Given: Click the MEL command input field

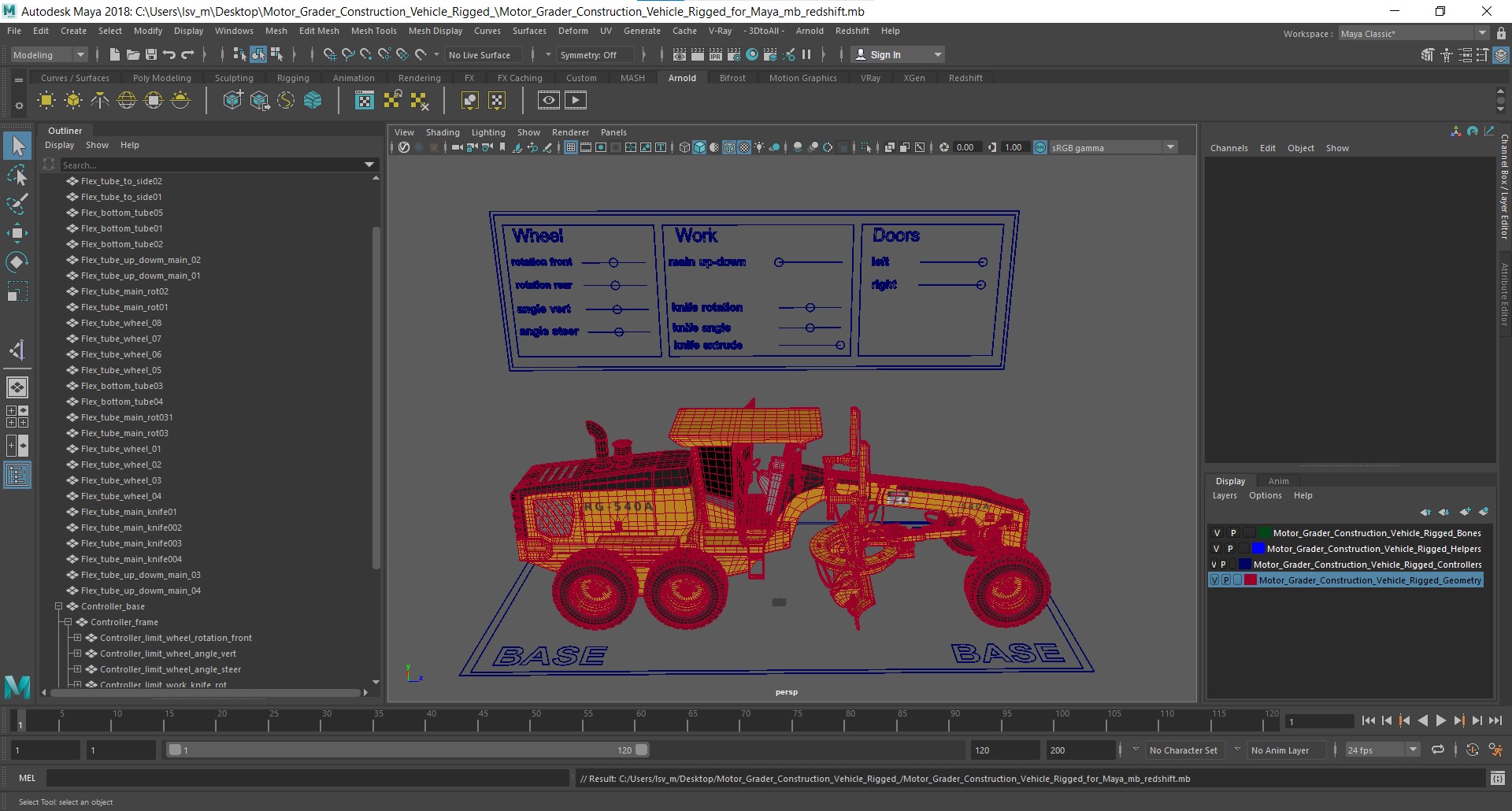Looking at the screenshot, I should (307, 778).
